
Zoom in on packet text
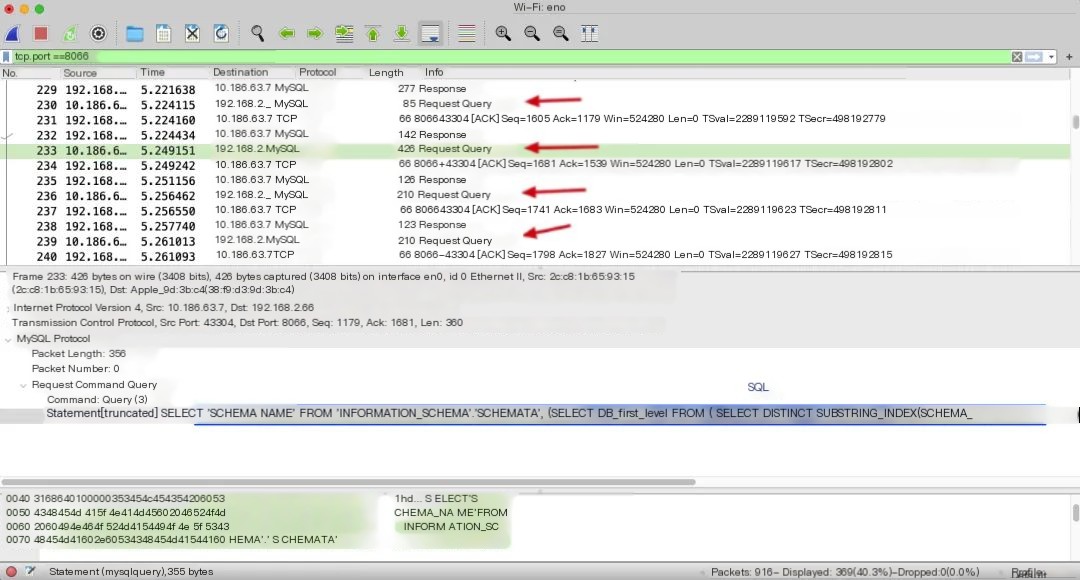503,33
